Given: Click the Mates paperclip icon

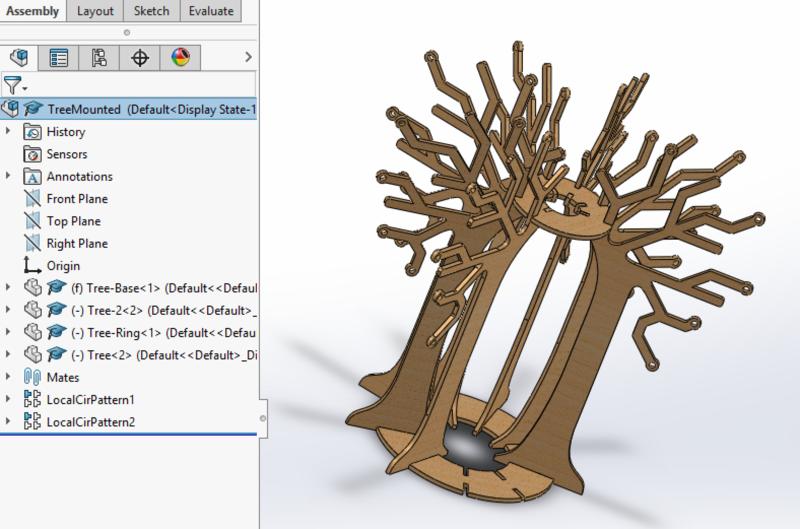Looking at the screenshot, I should click(32, 377).
